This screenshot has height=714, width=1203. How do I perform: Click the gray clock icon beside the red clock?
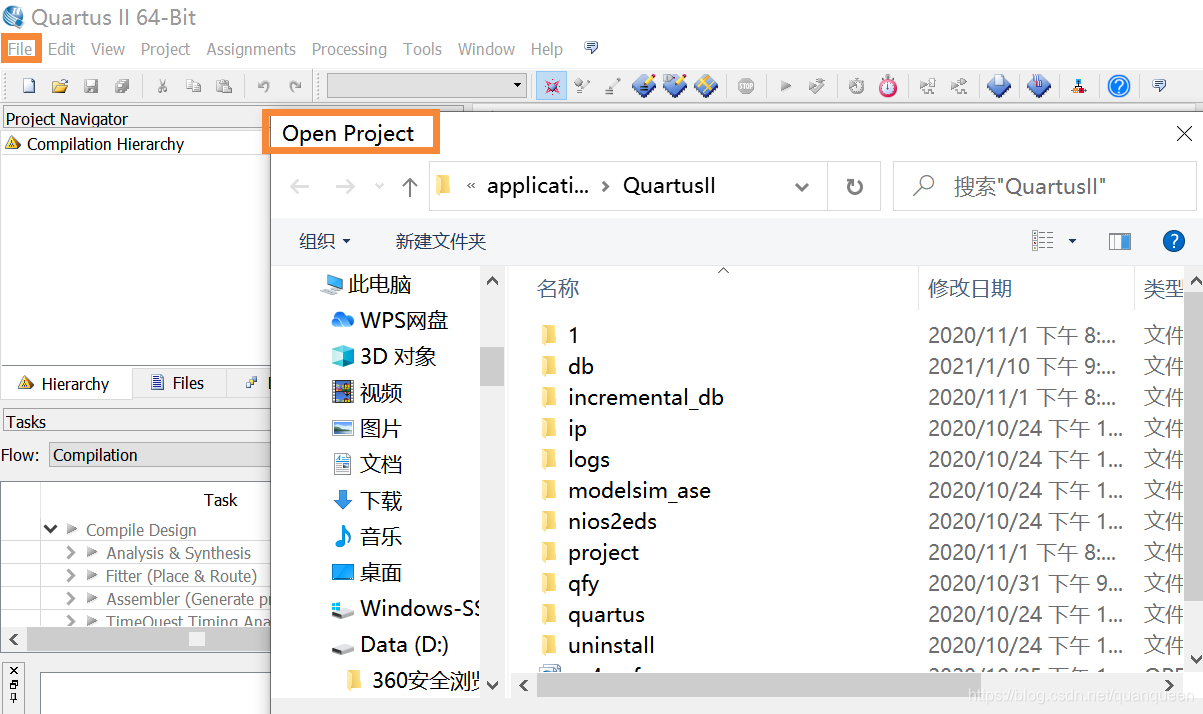click(x=857, y=86)
